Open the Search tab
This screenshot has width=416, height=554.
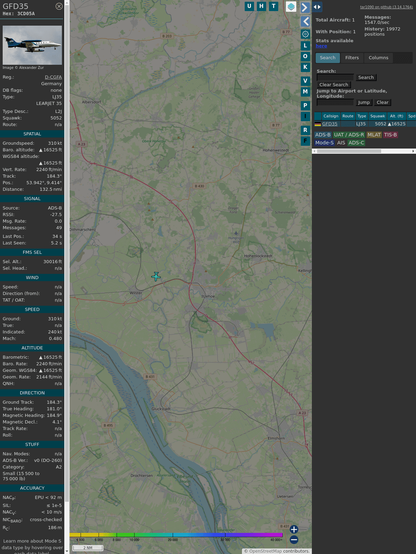pos(328,58)
